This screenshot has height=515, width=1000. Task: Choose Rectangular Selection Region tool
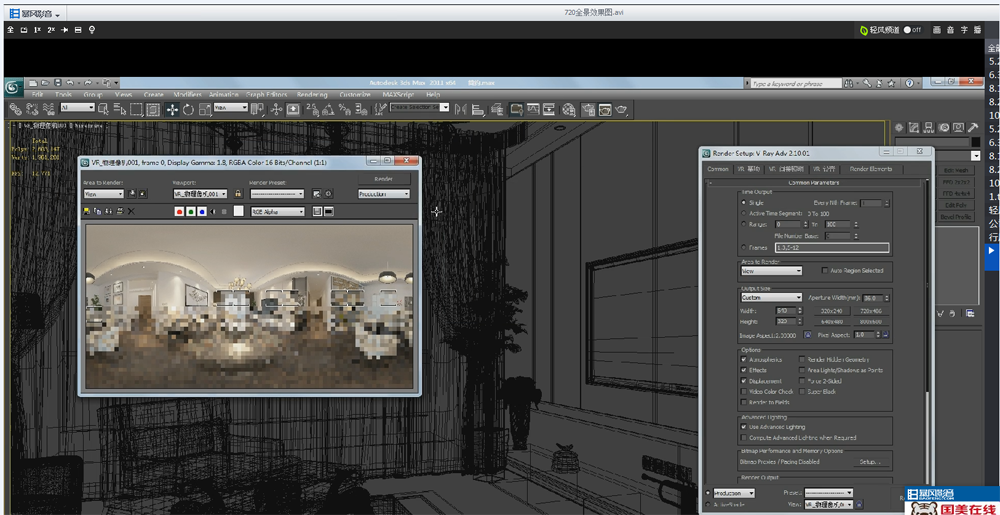[x=136, y=109]
